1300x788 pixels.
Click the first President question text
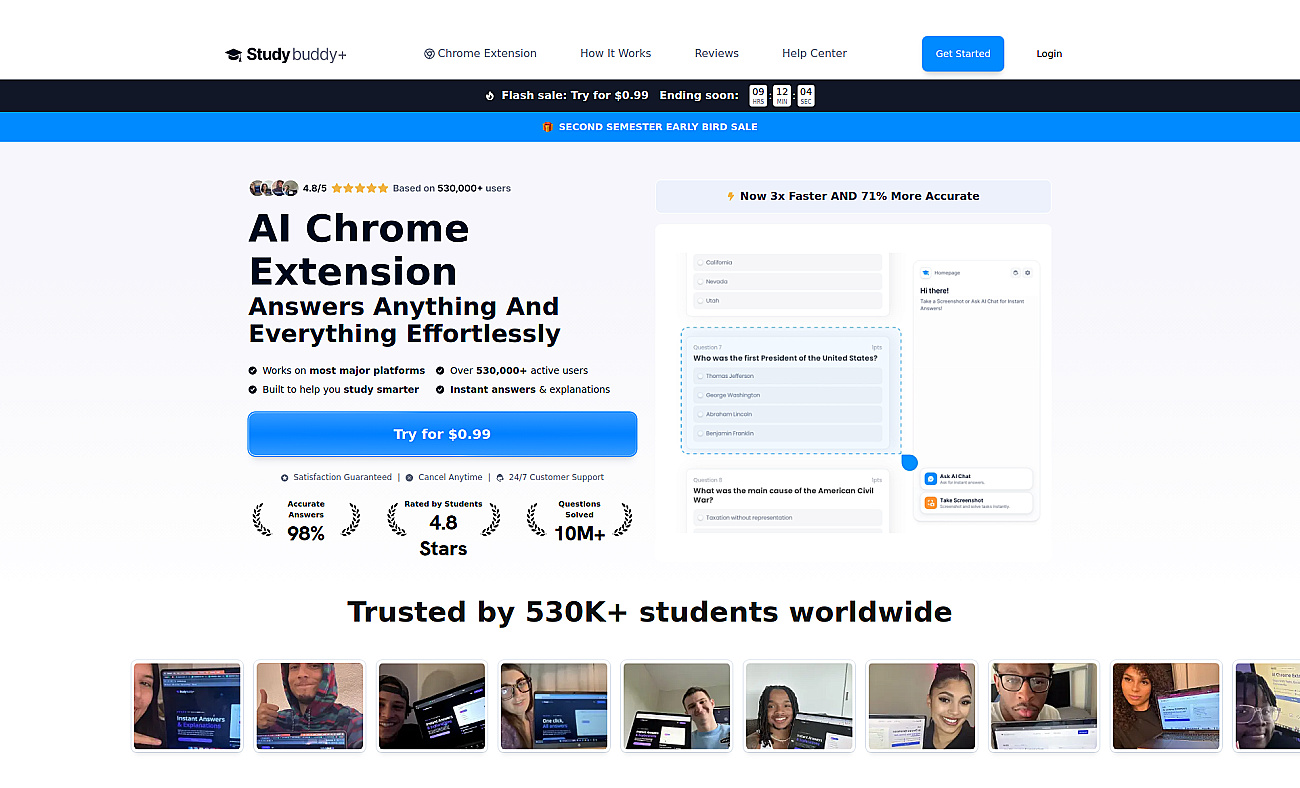[x=786, y=358]
